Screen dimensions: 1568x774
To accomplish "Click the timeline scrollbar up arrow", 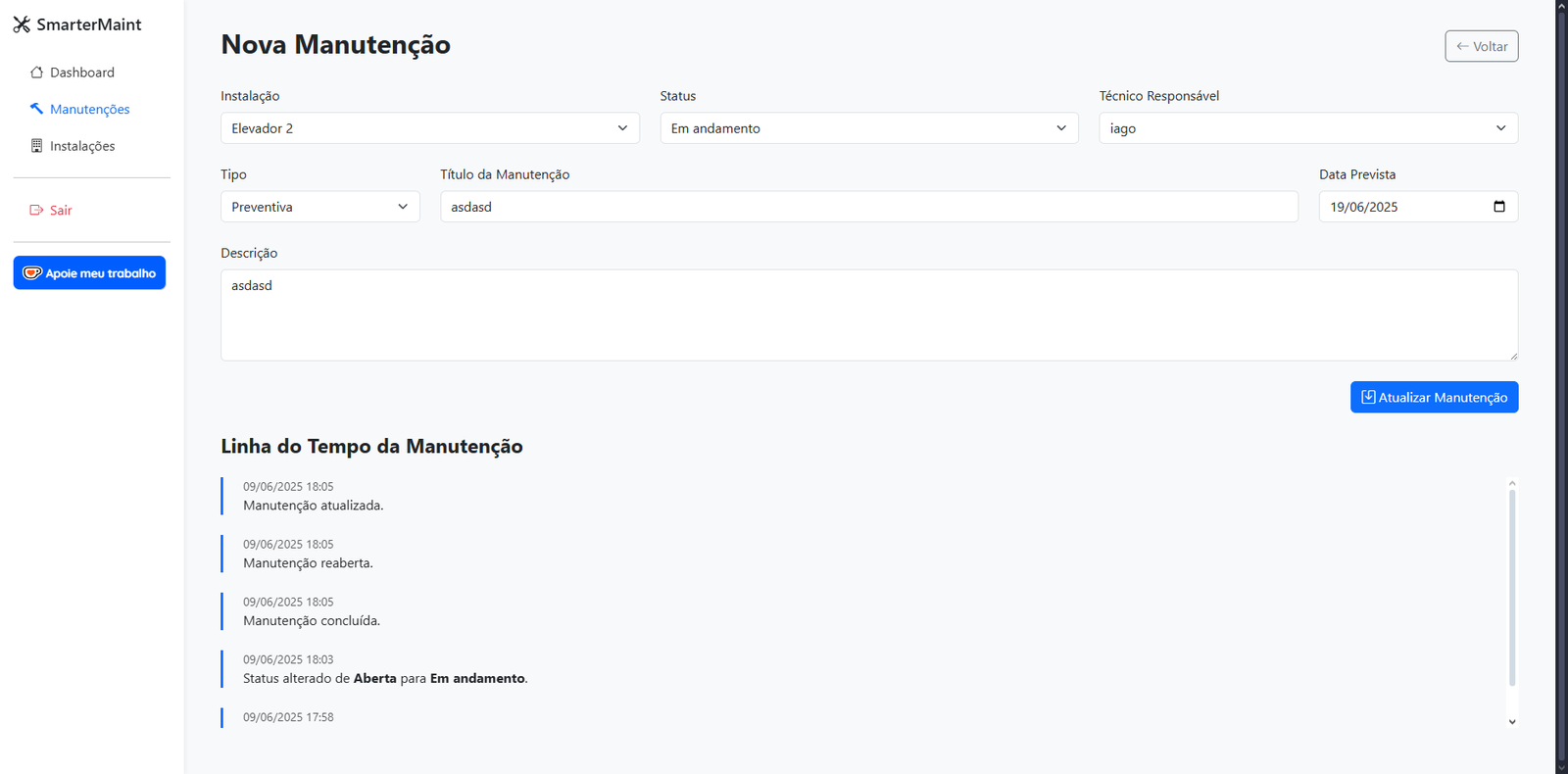I will 1512,483.
